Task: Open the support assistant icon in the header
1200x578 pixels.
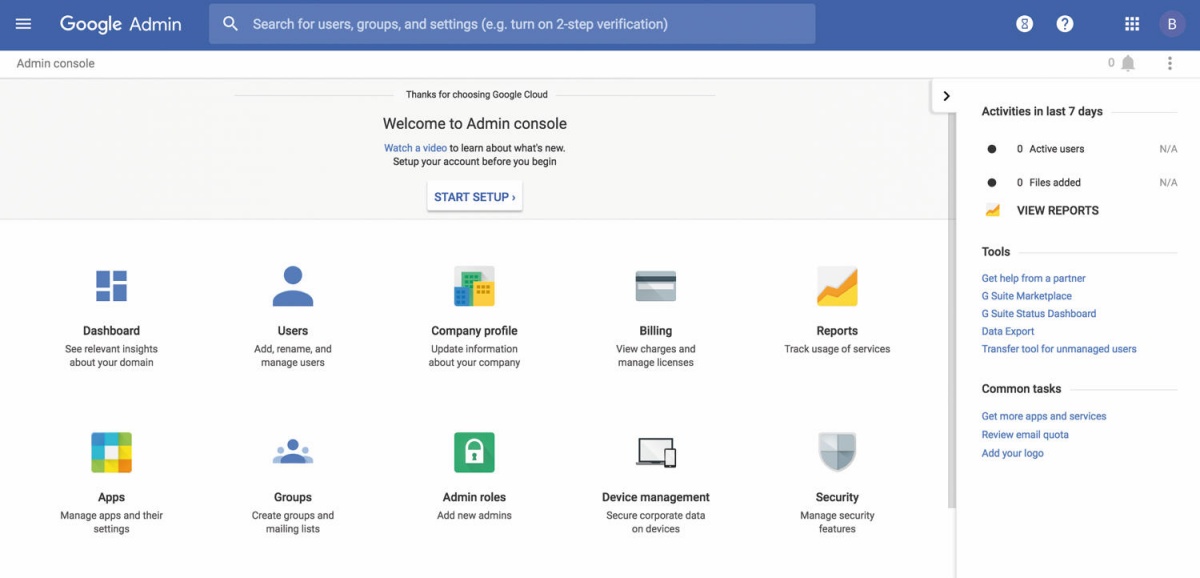Action: click(1024, 24)
